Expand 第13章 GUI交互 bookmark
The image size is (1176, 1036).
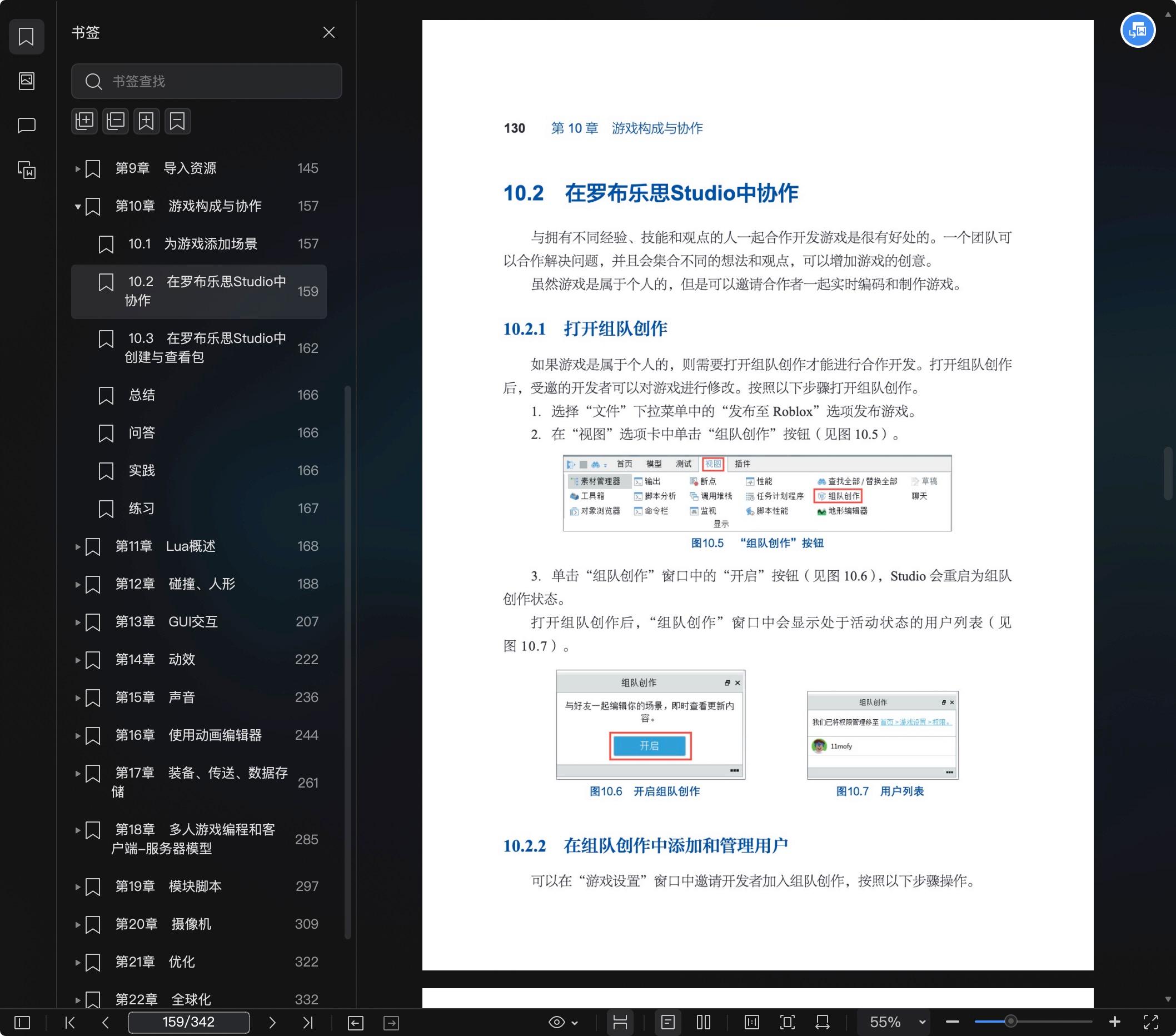(x=77, y=622)
